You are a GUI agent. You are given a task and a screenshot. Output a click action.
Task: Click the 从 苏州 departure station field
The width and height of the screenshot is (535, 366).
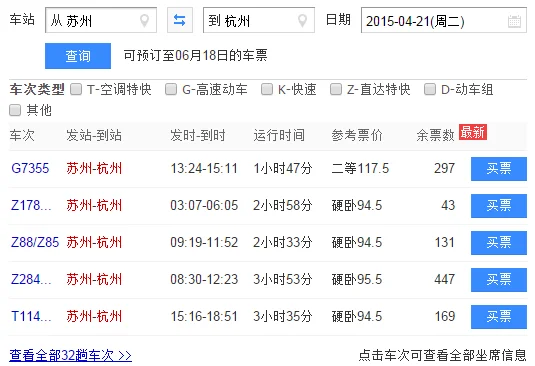point(101,20)
